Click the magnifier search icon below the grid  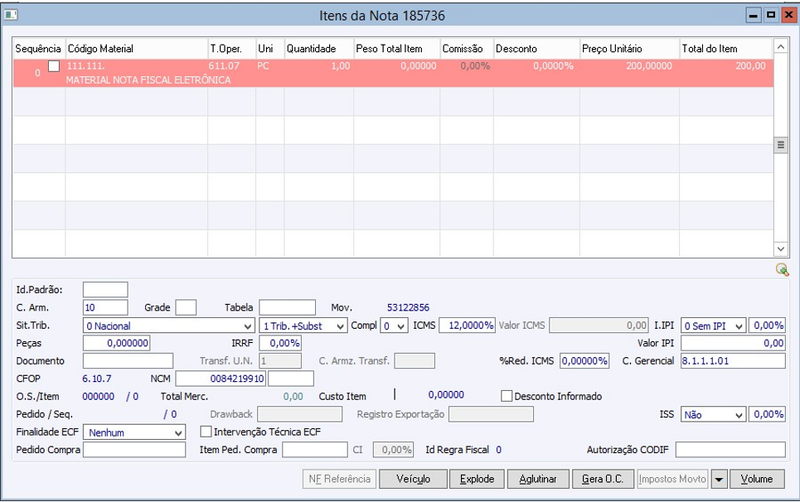[782, 269]
